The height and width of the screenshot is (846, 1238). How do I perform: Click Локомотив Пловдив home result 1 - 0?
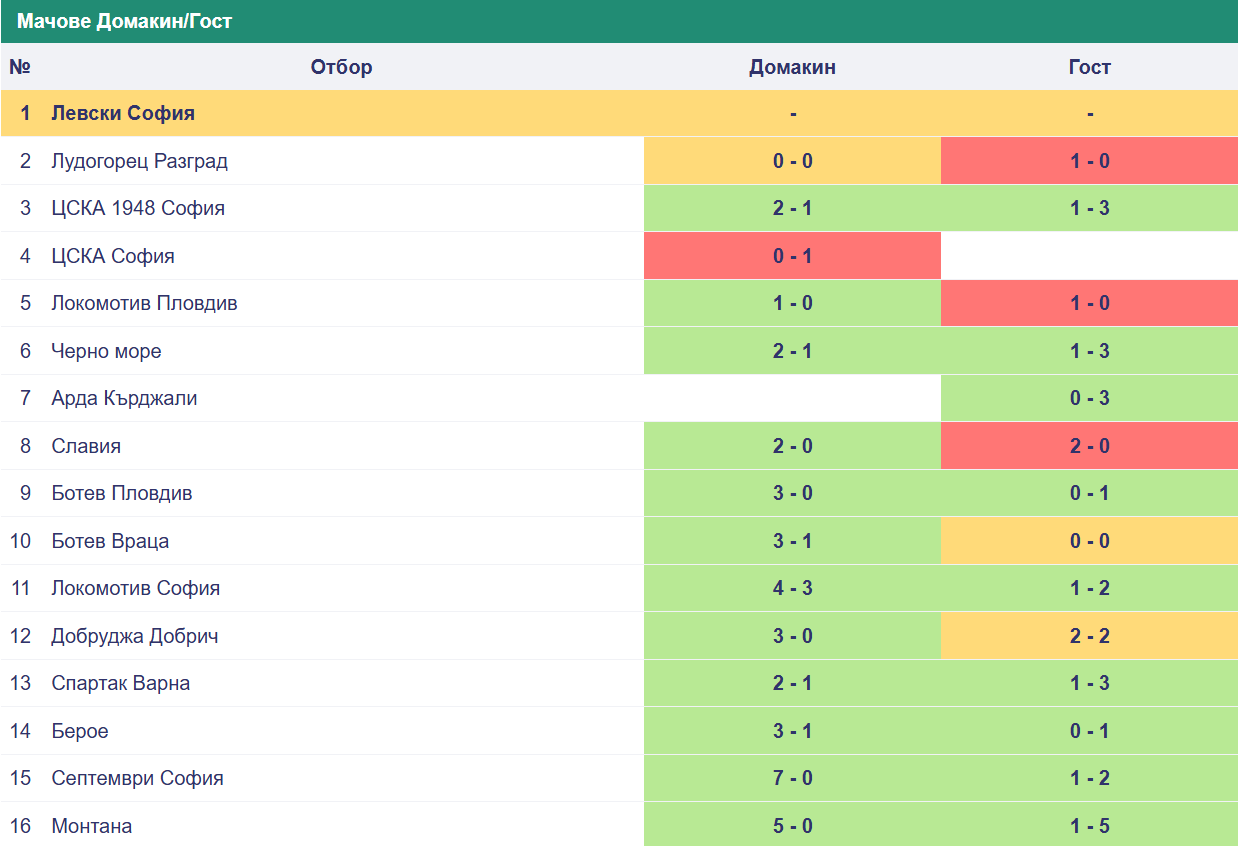pos(792,303)
